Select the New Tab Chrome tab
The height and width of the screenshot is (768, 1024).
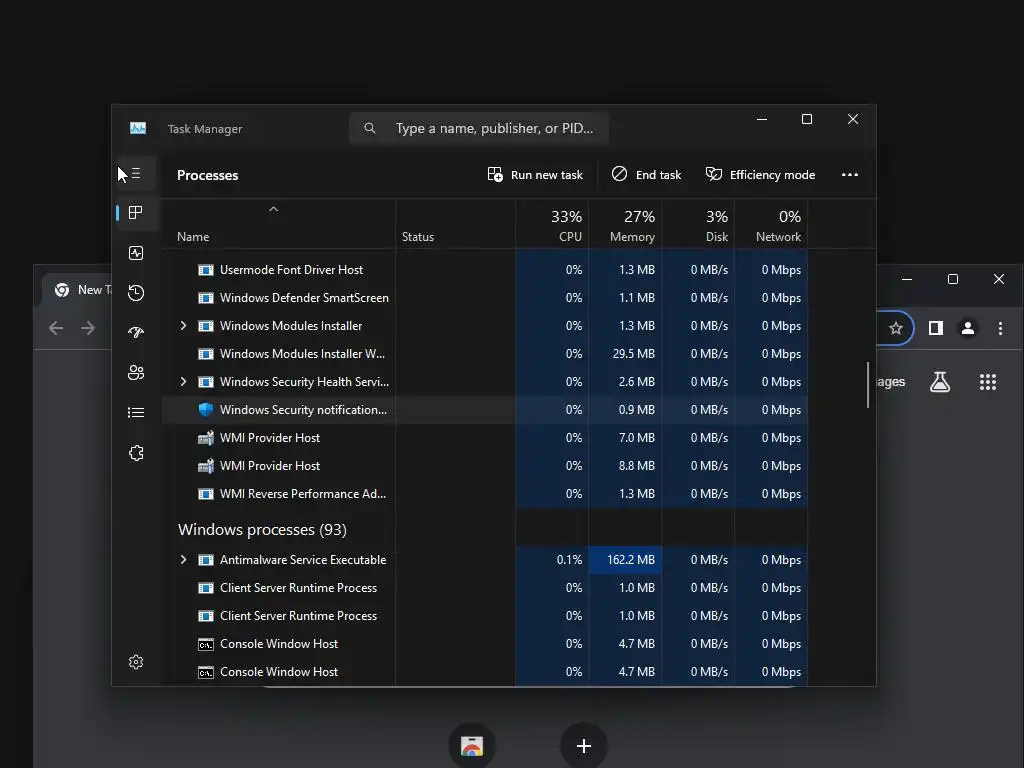click(77, 289)
